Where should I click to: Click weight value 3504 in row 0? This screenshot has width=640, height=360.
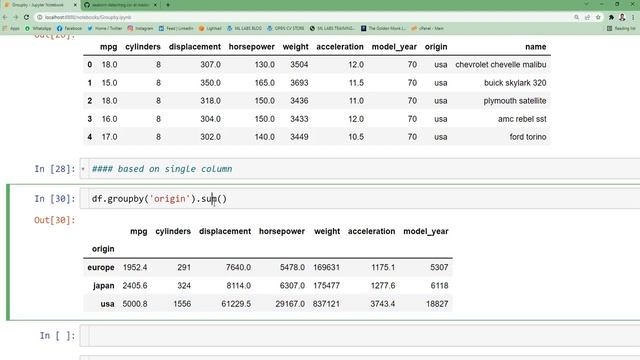[x=299, y=64]
